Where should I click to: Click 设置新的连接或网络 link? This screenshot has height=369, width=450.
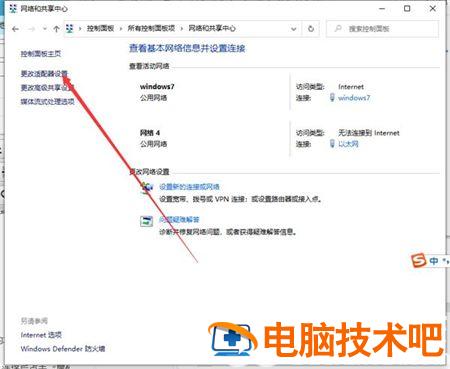tap(189, 187)
